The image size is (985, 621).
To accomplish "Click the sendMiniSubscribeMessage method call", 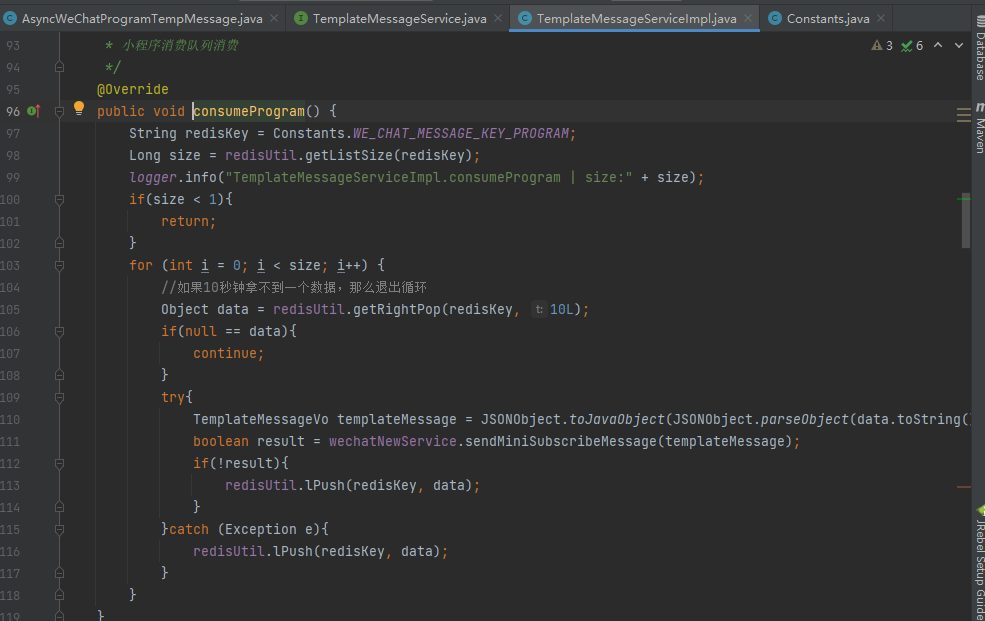I will point(560,441).
